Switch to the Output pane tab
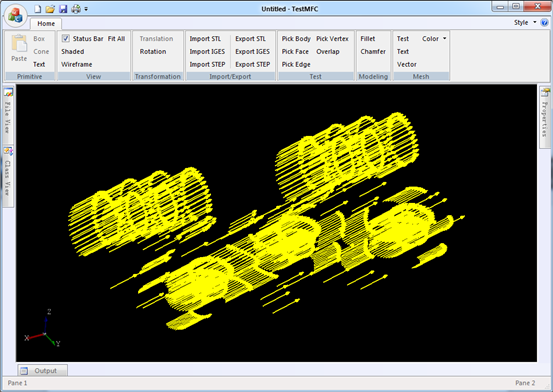553x392 pixels. [x=43, y=370]
